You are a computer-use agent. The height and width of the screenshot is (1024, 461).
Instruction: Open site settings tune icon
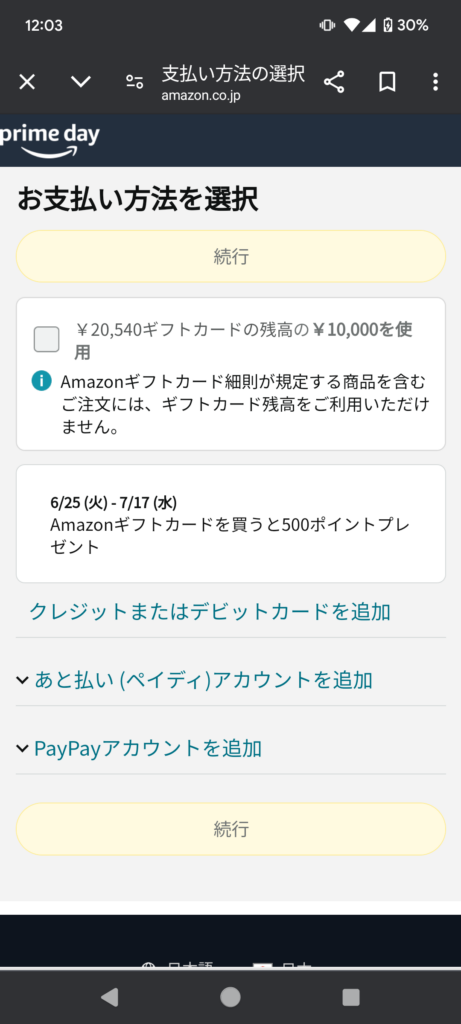pos(135,82)
